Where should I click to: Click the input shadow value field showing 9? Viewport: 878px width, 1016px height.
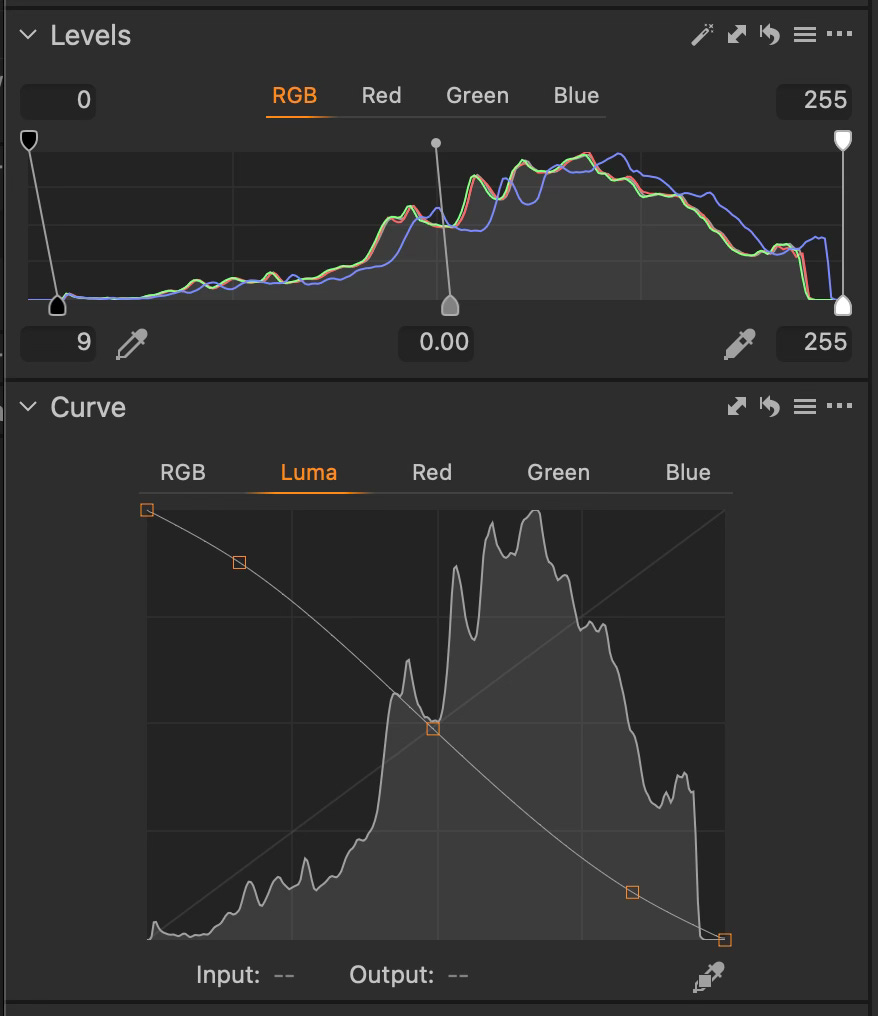click(58, 343)
